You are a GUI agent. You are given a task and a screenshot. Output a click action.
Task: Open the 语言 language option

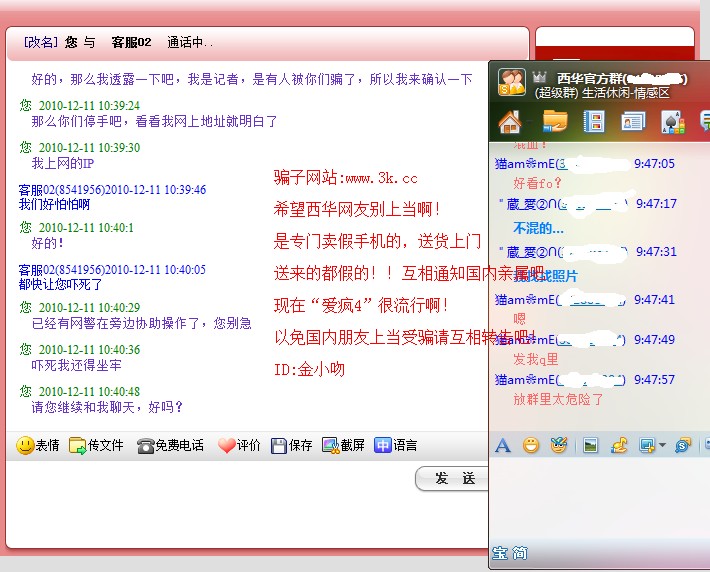(395, 446)
